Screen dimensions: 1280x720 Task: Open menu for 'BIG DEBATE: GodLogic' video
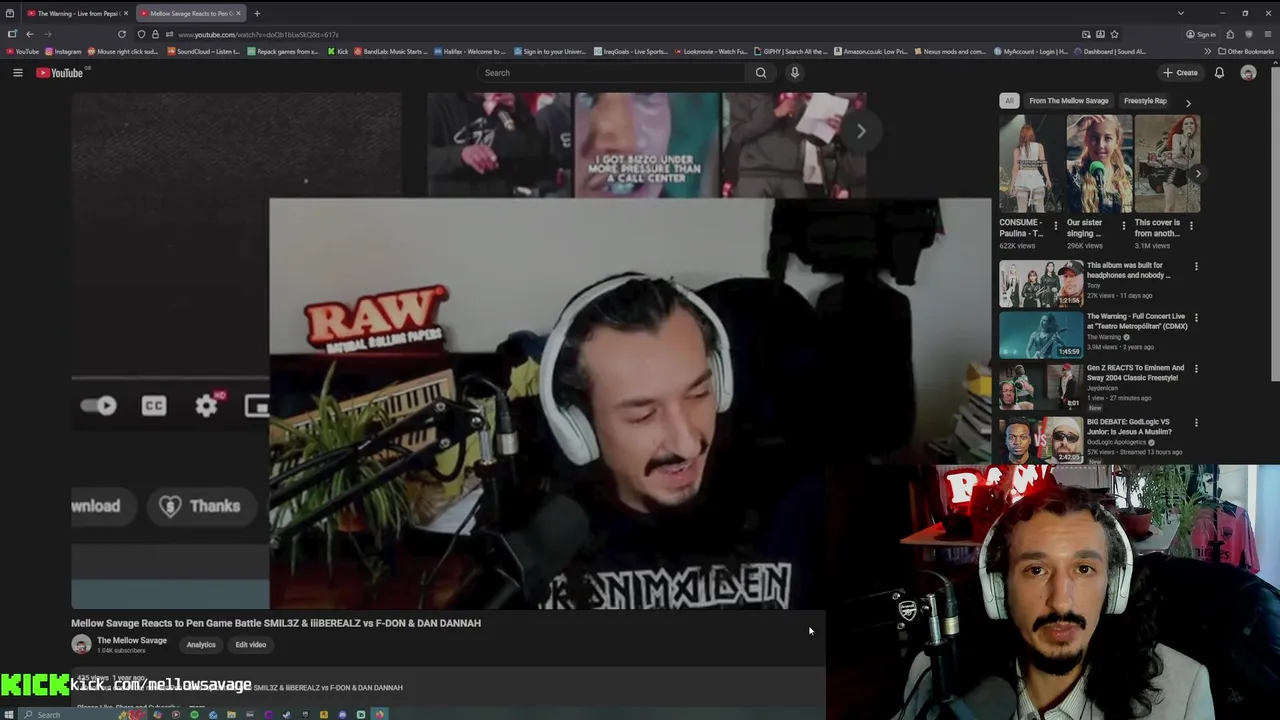click(x=1196, y=423)
